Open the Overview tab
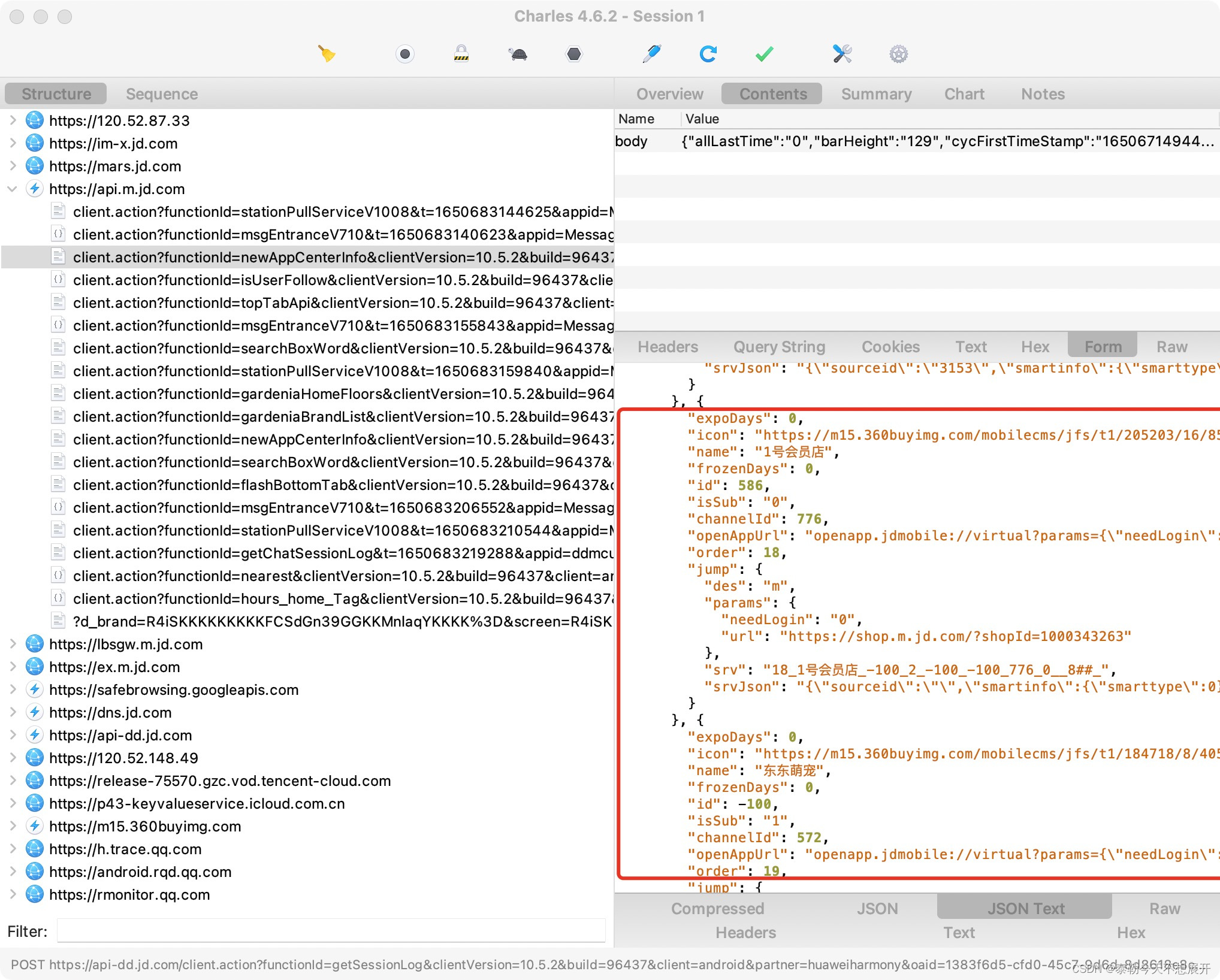 (669, 94)
